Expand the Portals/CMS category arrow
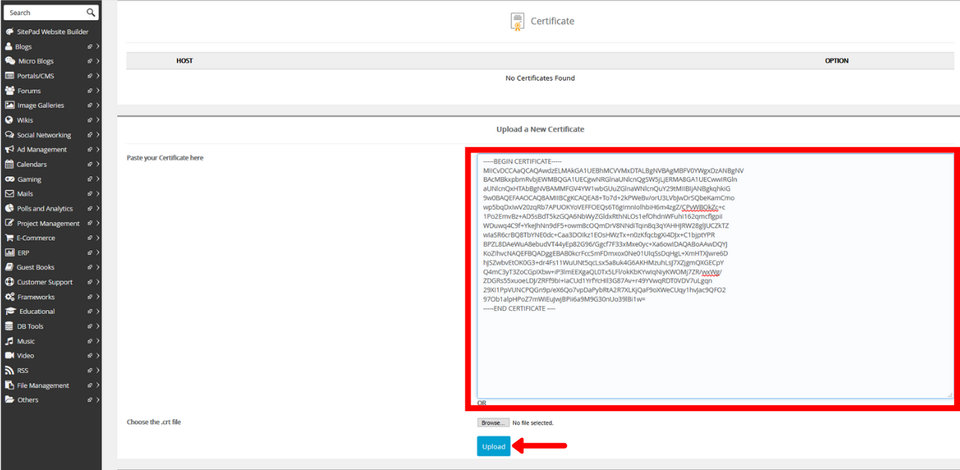 [x=97, y=76]
